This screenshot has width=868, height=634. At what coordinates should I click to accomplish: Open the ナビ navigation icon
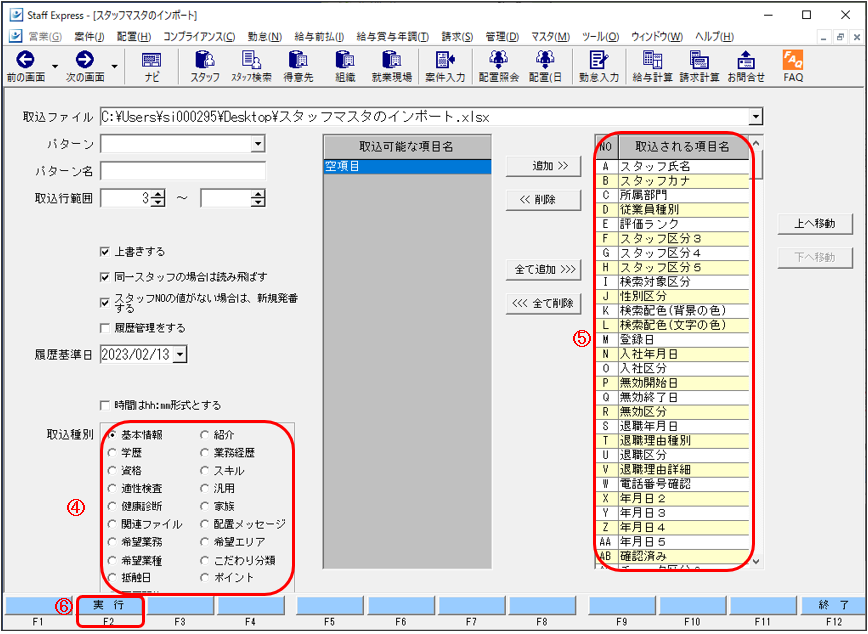click(x=151, y=66)
